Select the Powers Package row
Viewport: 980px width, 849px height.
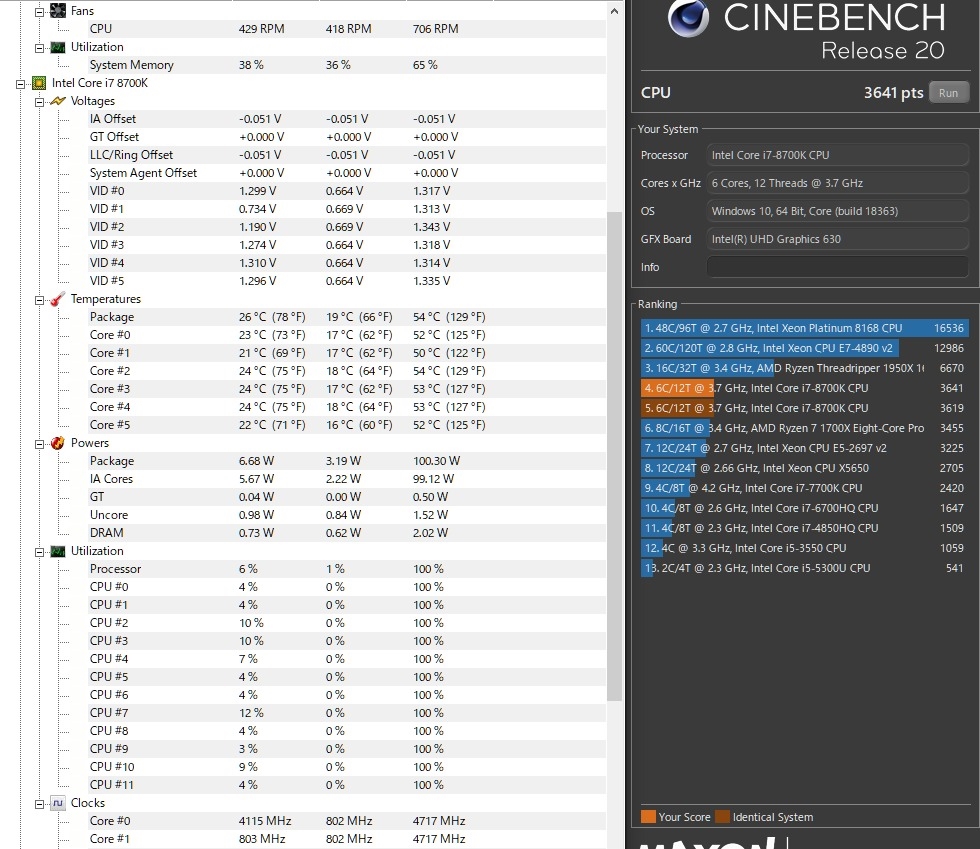(348, 461)
